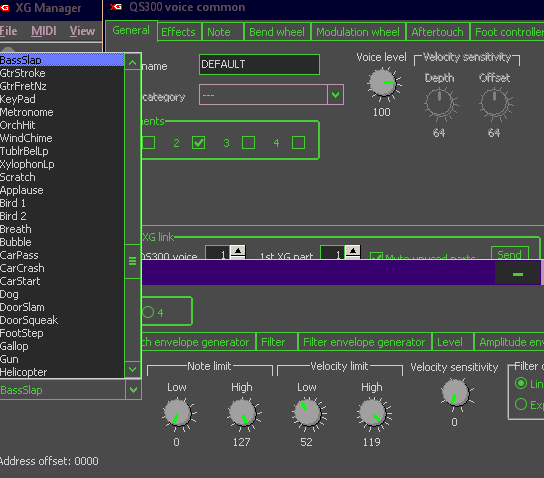Open the MIDI menu
The height and width of the screenshot is (478, 544).
(x=44, y=31)
